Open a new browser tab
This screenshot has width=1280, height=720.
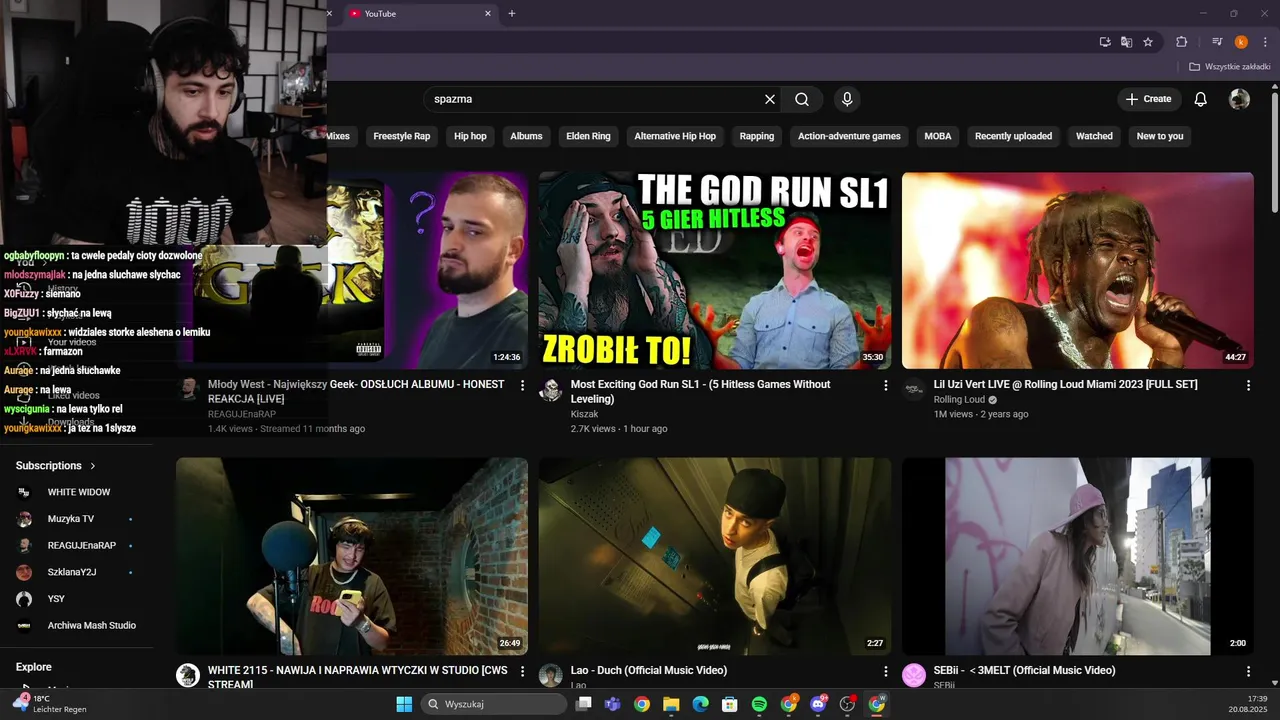point(512,14)
